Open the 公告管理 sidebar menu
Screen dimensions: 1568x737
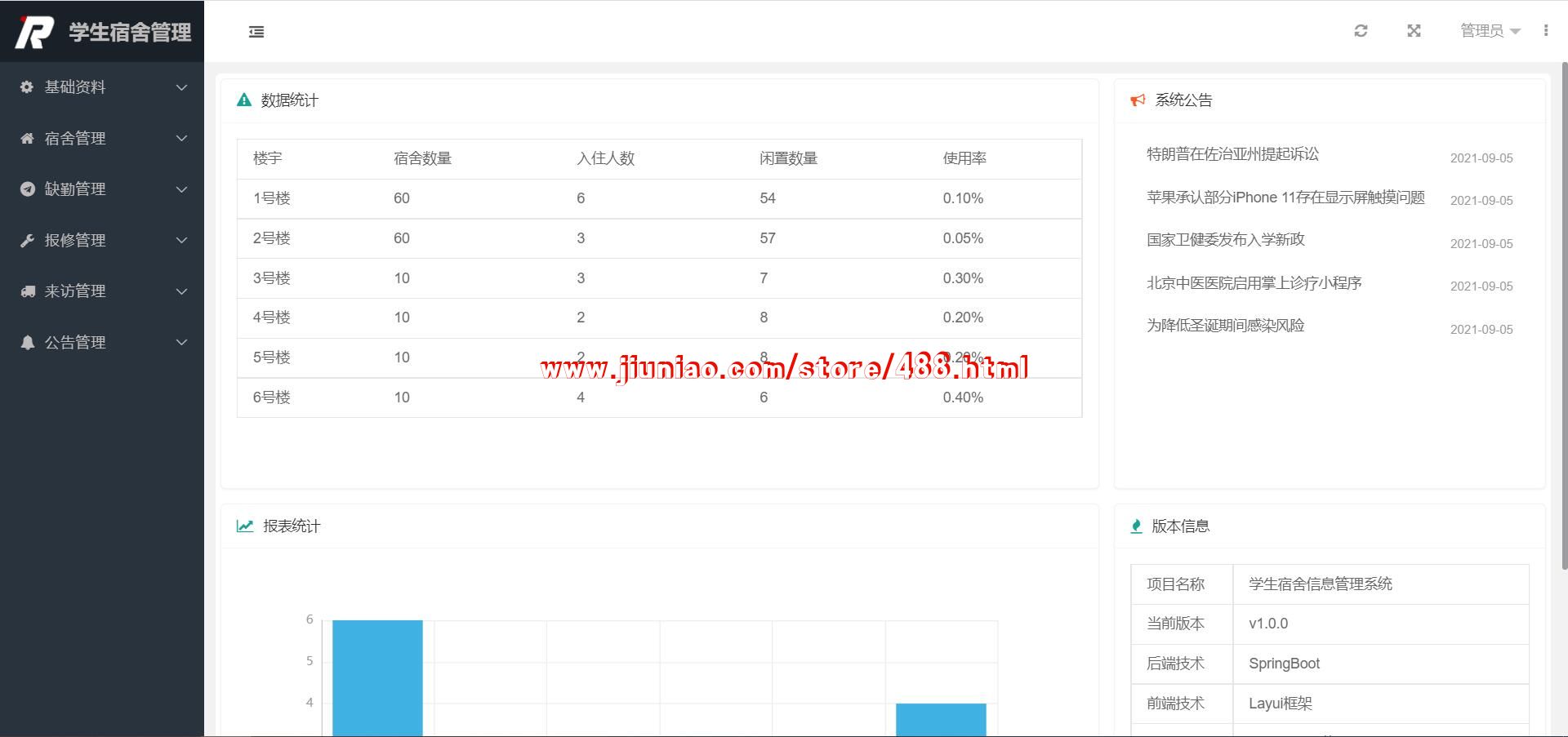[102, 343]
